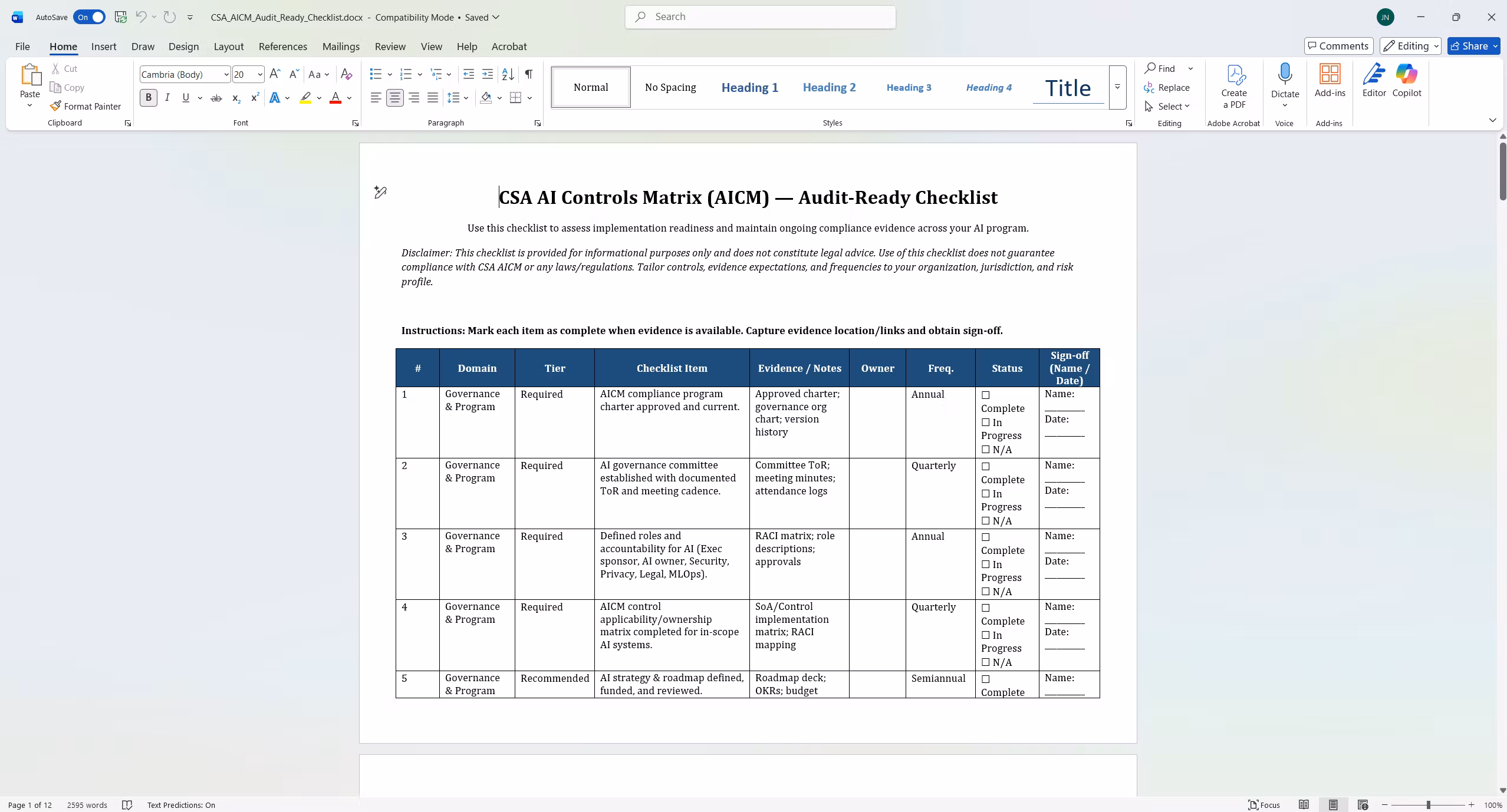Open the Editor proofing pane
The height and width of the screenshot is (812, 1507).
tap(1374, 81)
